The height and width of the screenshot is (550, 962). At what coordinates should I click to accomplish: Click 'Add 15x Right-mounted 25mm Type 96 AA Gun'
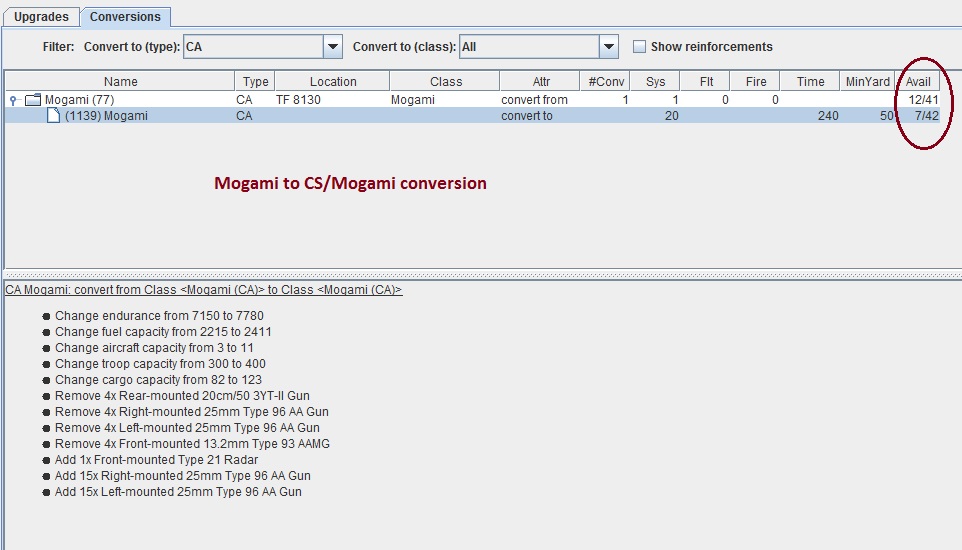coord(183,475)
